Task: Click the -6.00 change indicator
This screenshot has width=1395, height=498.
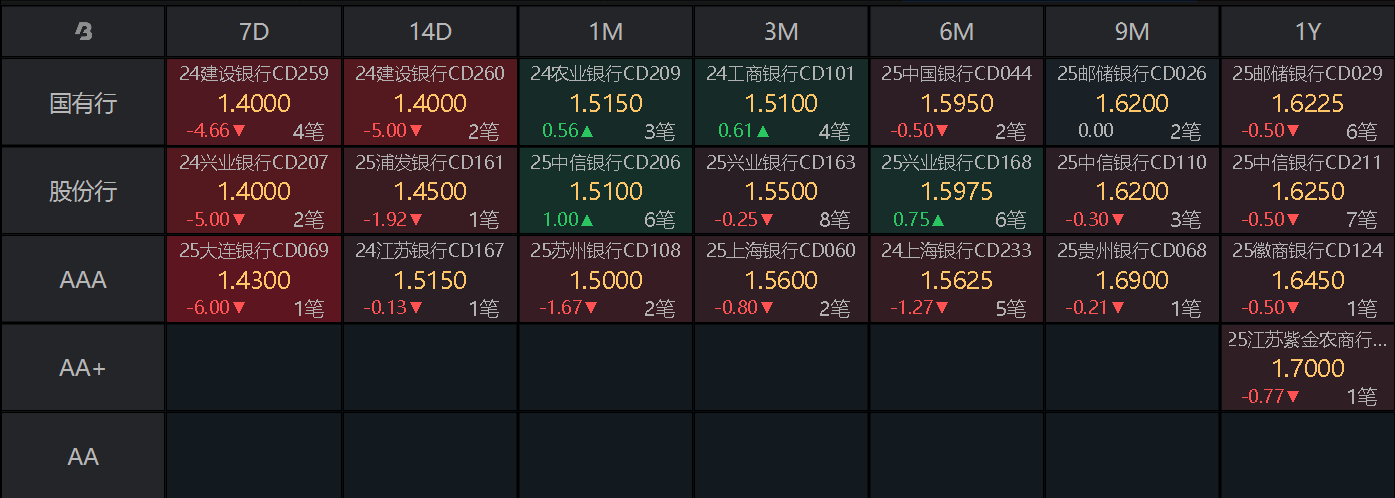Action: coord(216,308)
